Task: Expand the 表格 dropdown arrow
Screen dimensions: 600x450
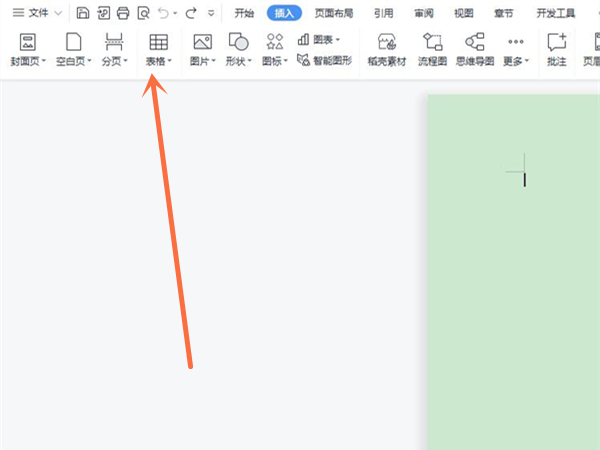Action: tap(170, 61)
